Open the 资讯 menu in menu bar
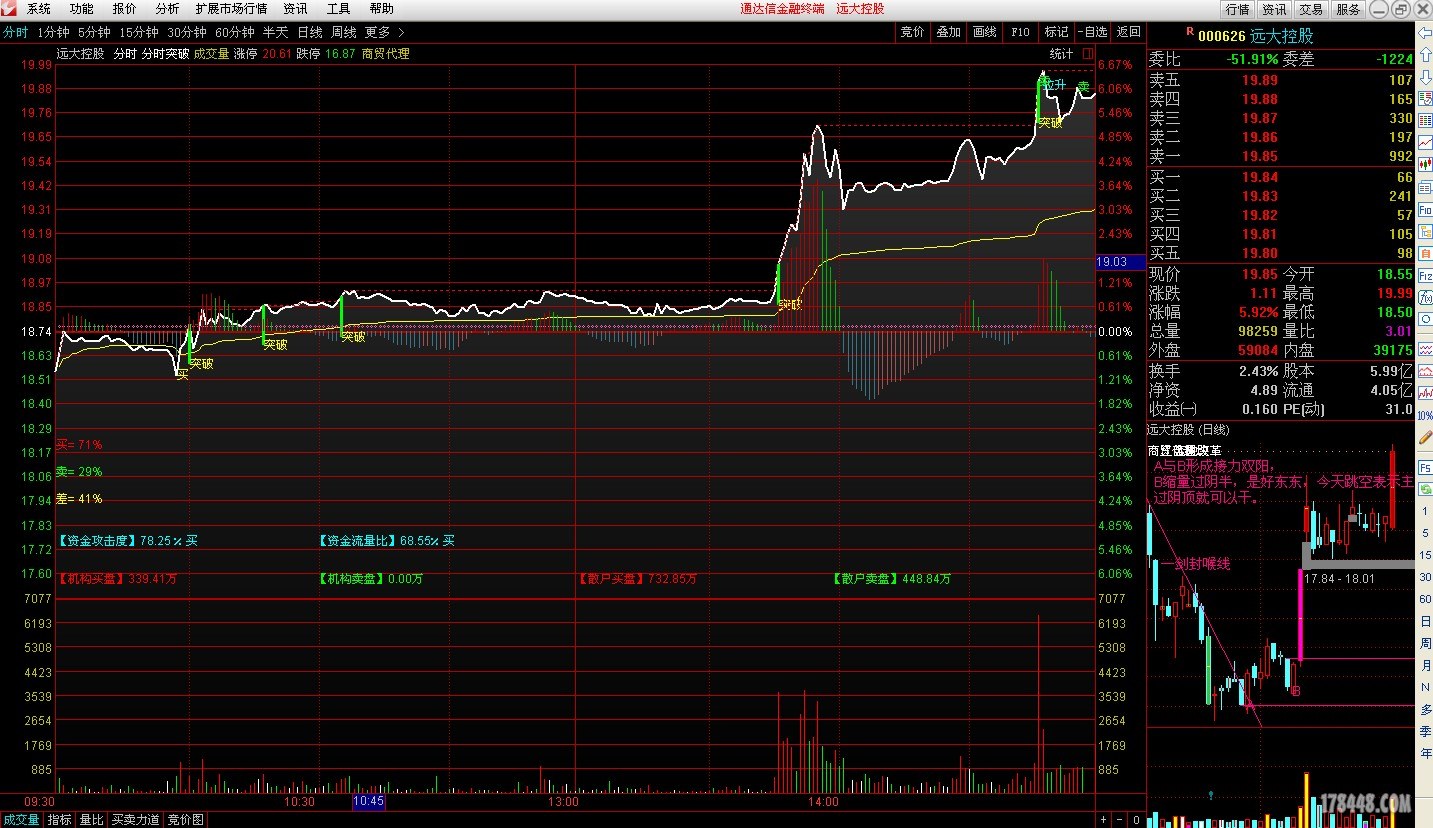 click(295, 9)
